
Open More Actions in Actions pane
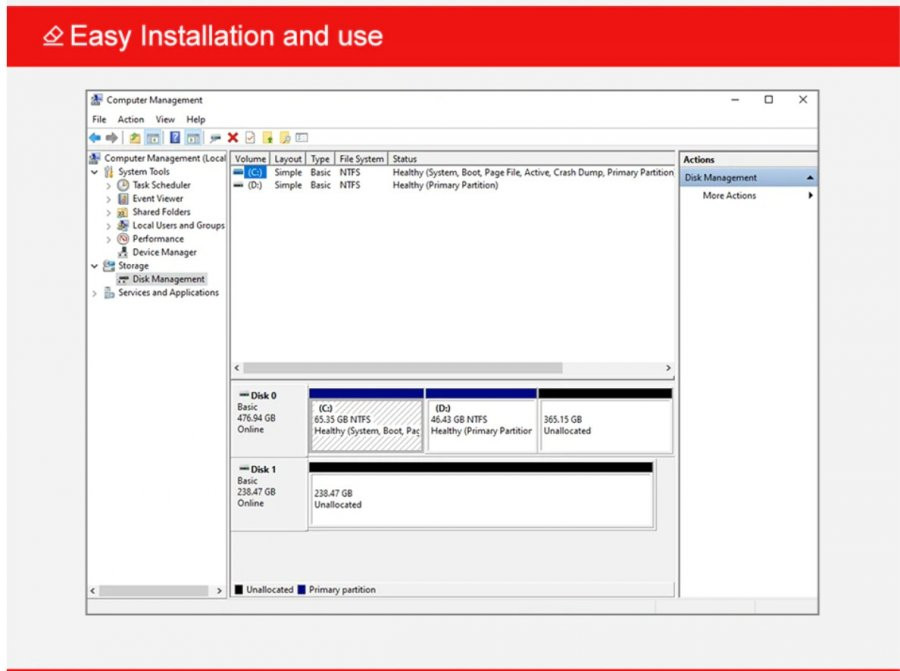tap(729, 196)
